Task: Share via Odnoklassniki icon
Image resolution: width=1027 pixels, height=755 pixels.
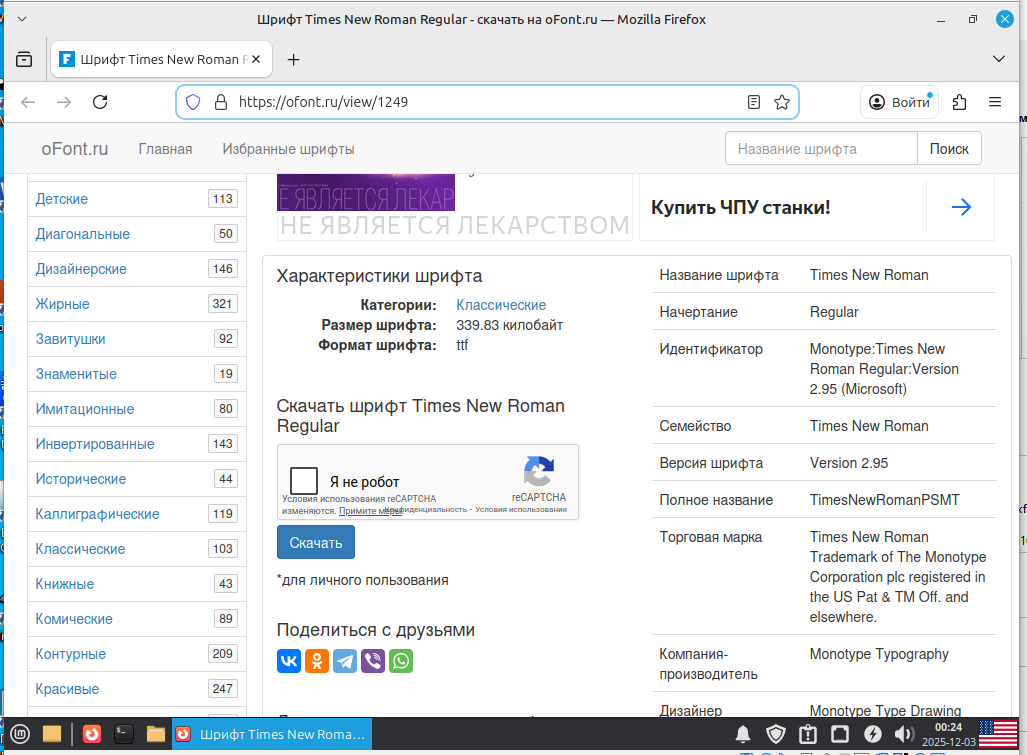Action: pyautogui.click(x=317, y=661)
